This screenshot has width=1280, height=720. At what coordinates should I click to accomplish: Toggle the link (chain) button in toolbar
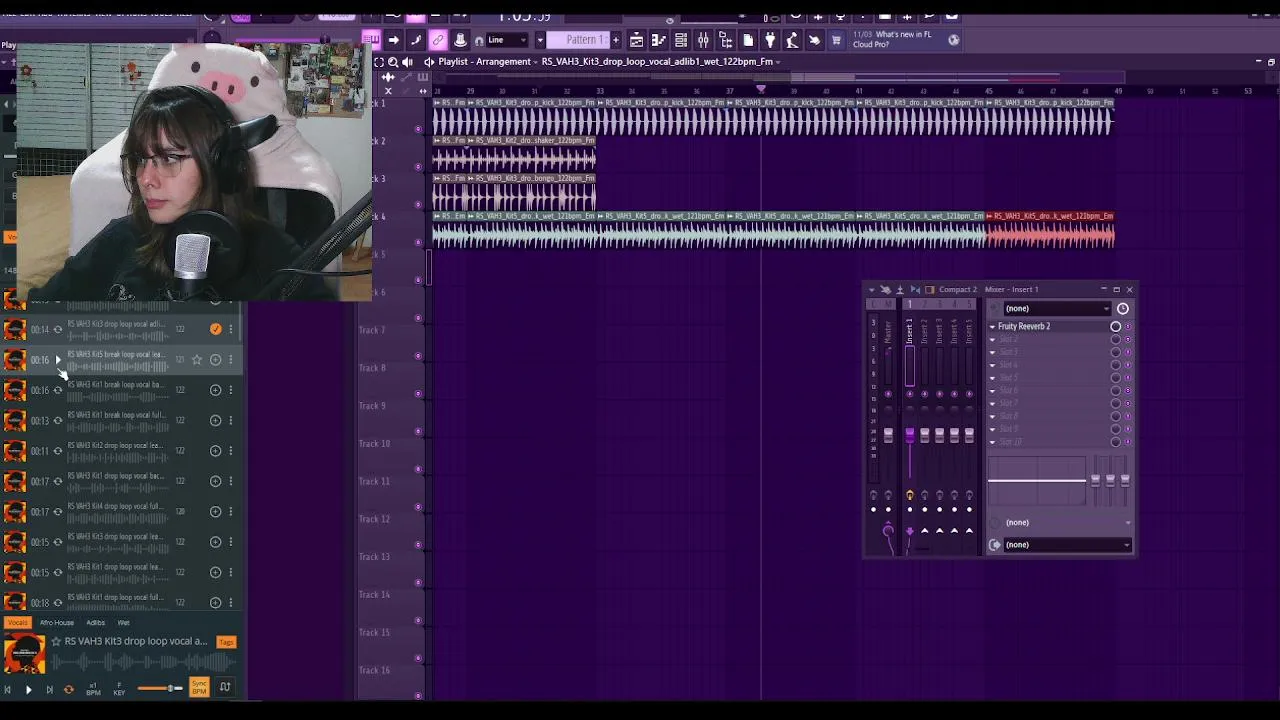(x=438, y=40)
